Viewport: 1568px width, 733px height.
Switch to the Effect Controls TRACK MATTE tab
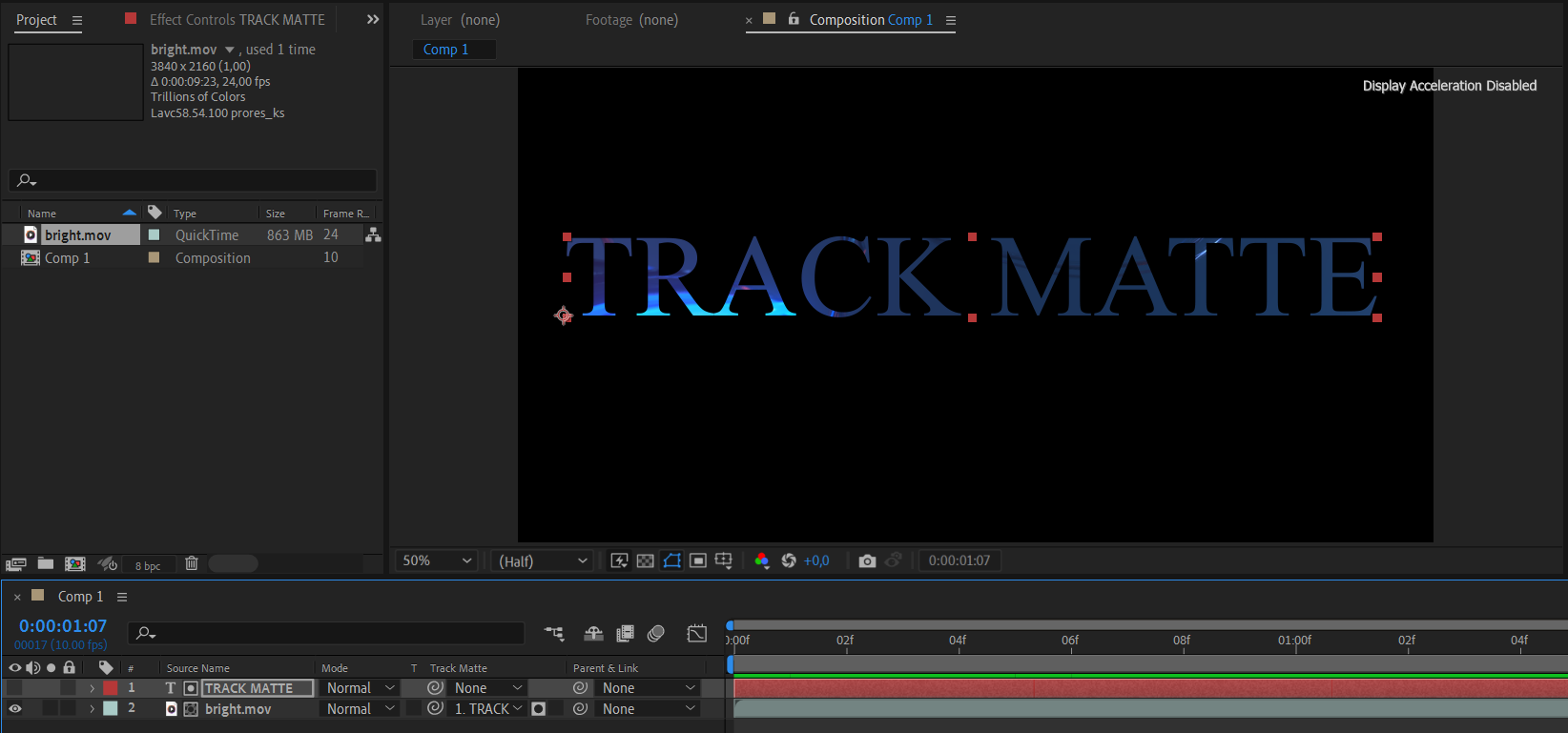(237, 20)
